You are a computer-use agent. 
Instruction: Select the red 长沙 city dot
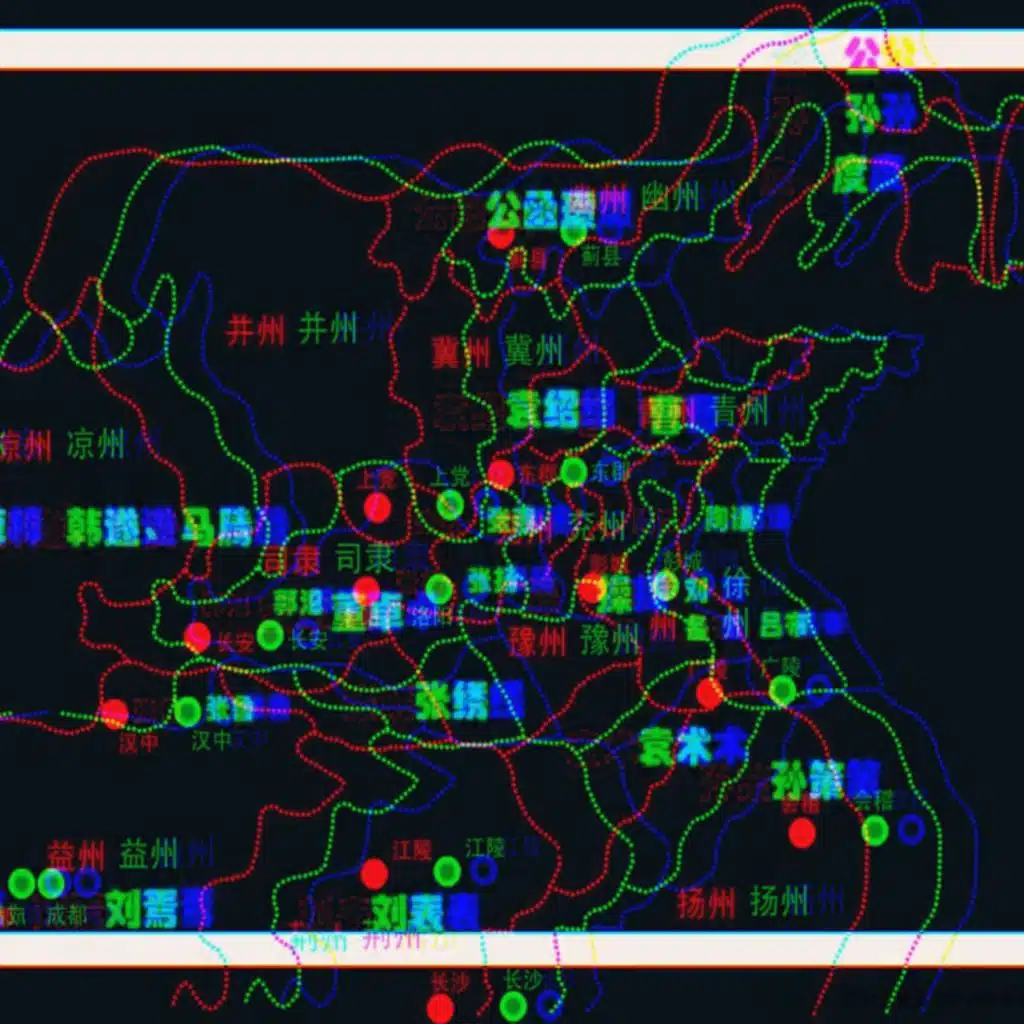point(440,1008)
